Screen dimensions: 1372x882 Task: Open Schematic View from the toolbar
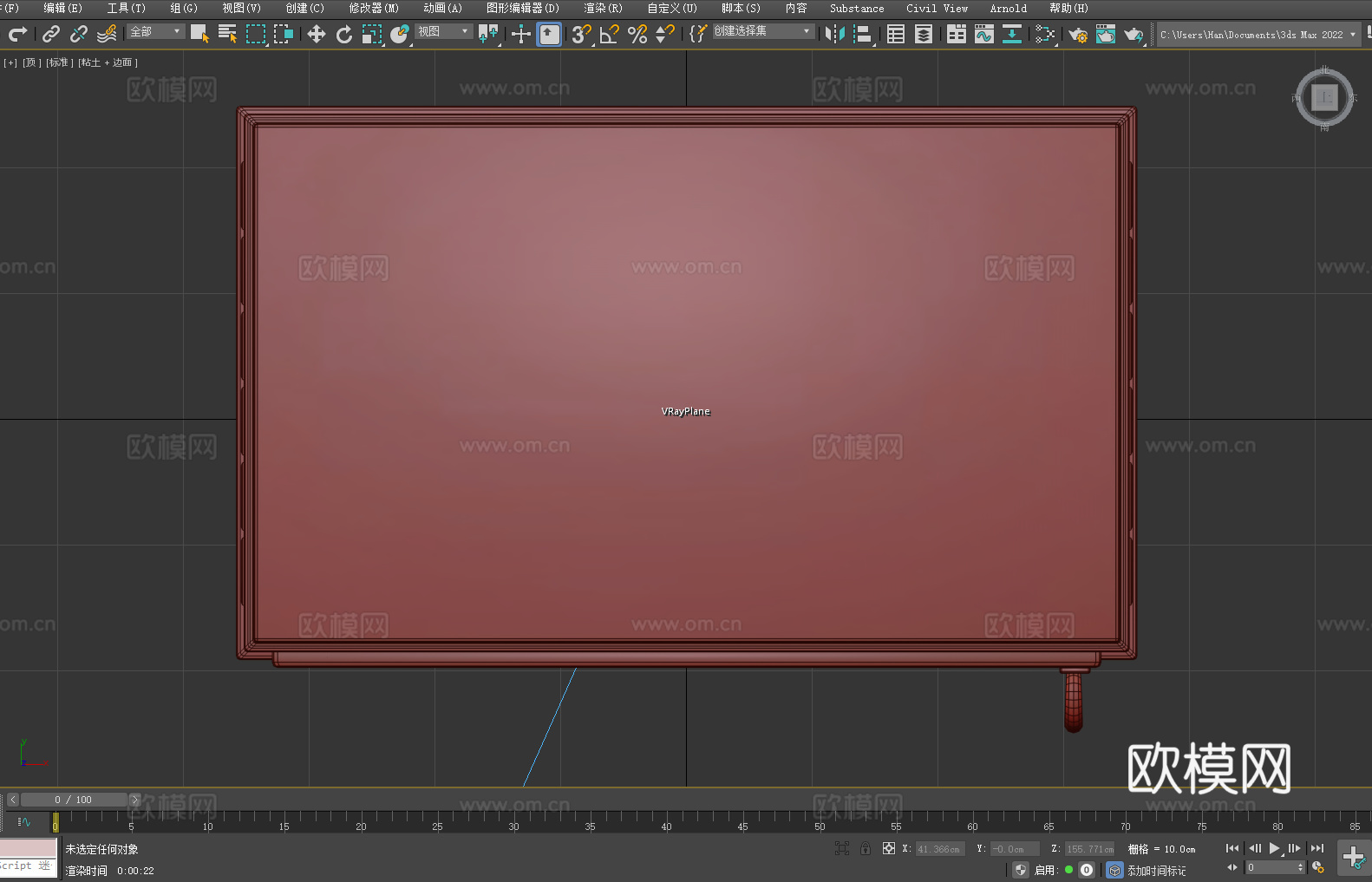tap(1012, 34)
